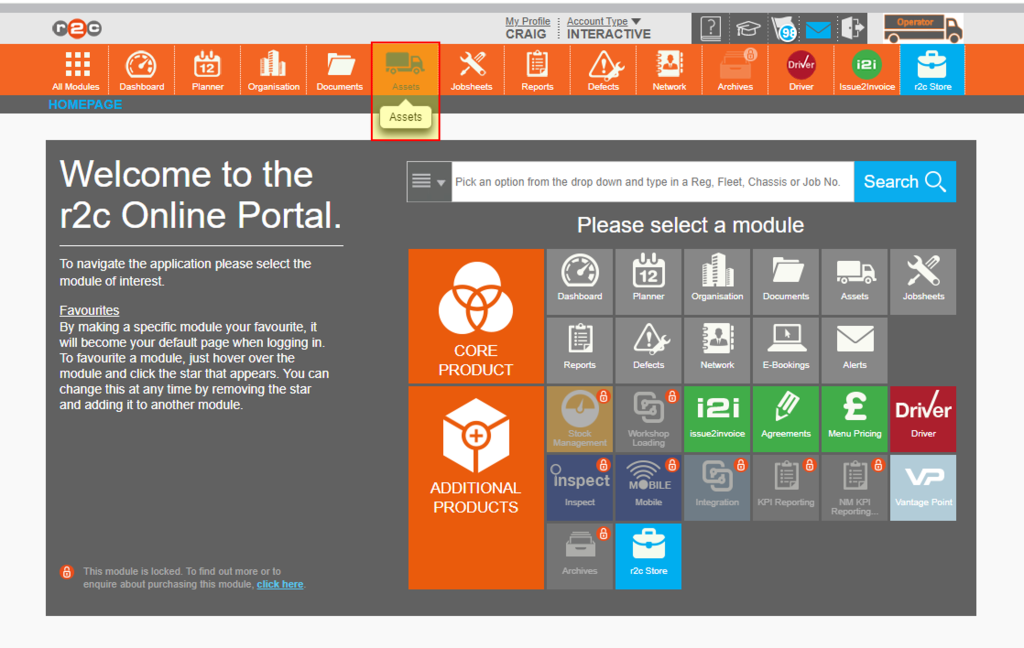Click the Favourites heading text
Viewport: 1024px width, 648px height.
click(89, 310)
